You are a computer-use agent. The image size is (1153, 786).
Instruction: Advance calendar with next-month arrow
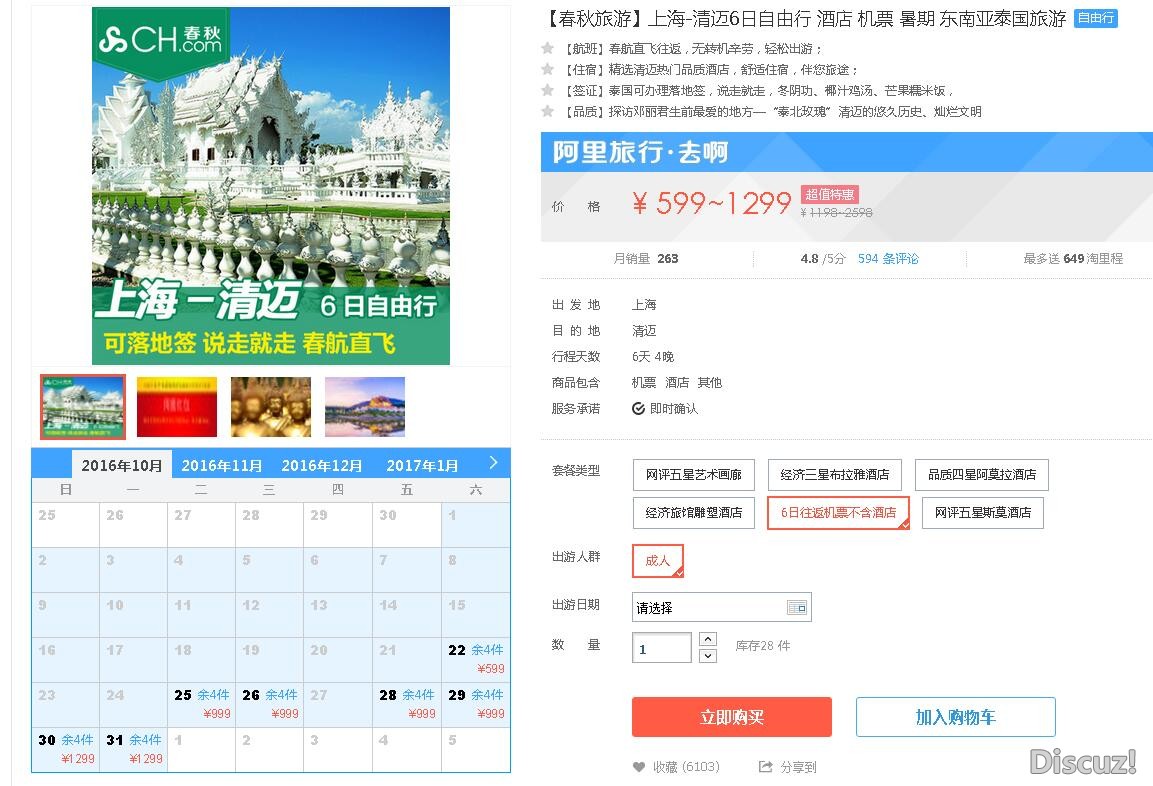[x=493, y=462]
